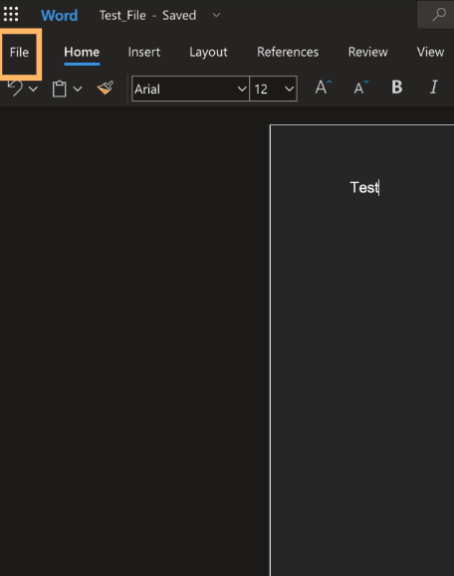
Task: Expand the Paste options chevron
Action: (x=78, y=89)
